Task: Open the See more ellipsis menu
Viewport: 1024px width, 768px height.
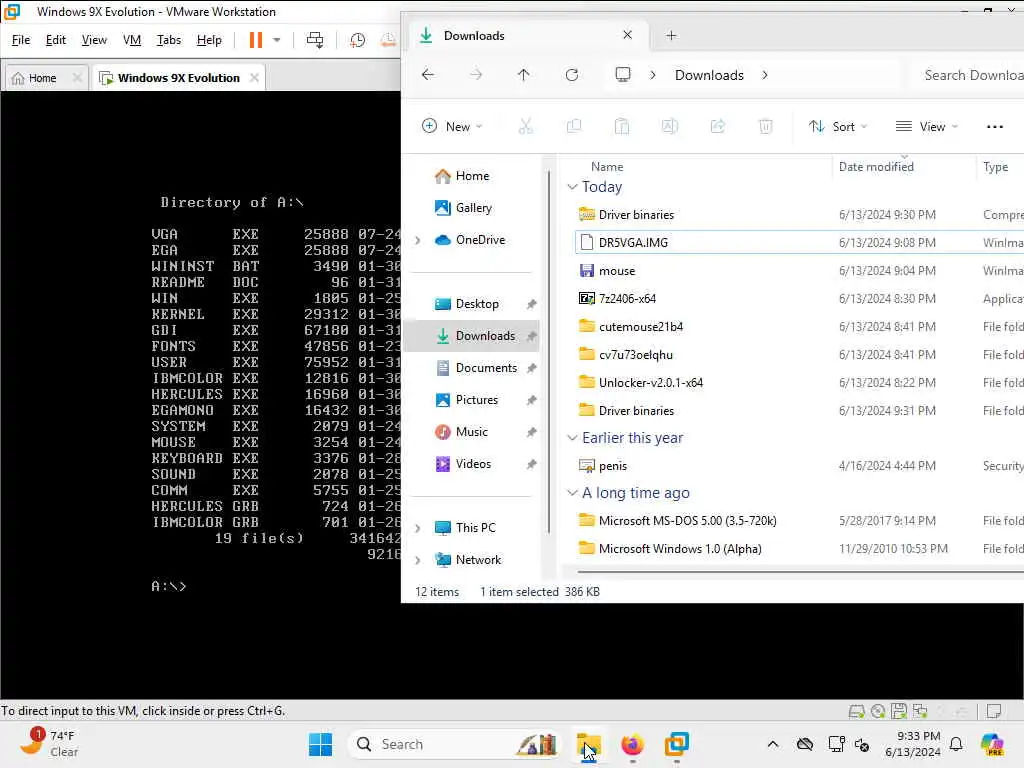Action: tap(995, 127)
